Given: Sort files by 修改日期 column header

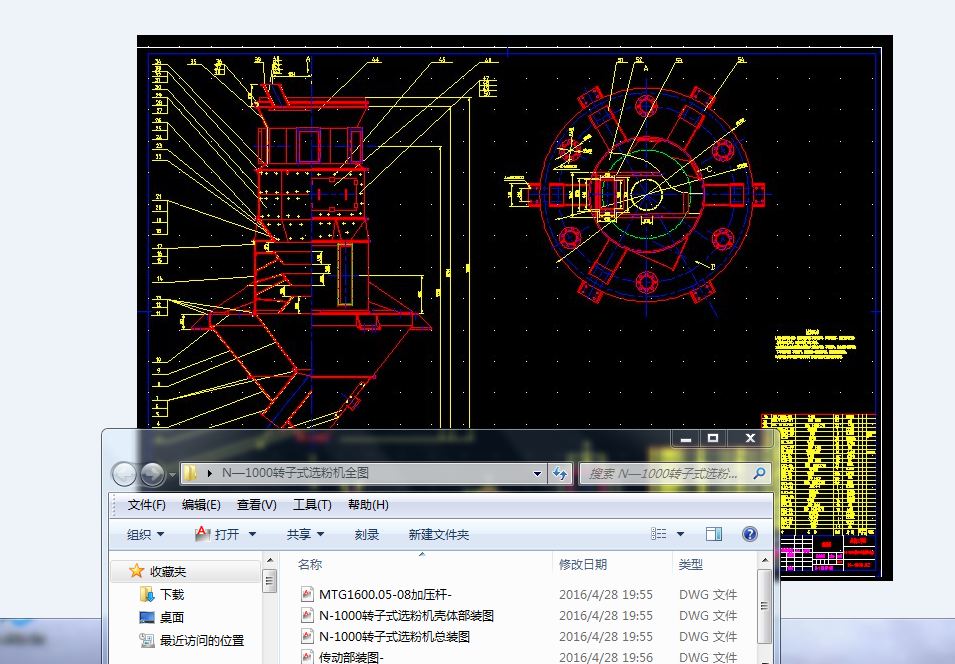Looking at the screenshot, I should (x=583, y=564).
